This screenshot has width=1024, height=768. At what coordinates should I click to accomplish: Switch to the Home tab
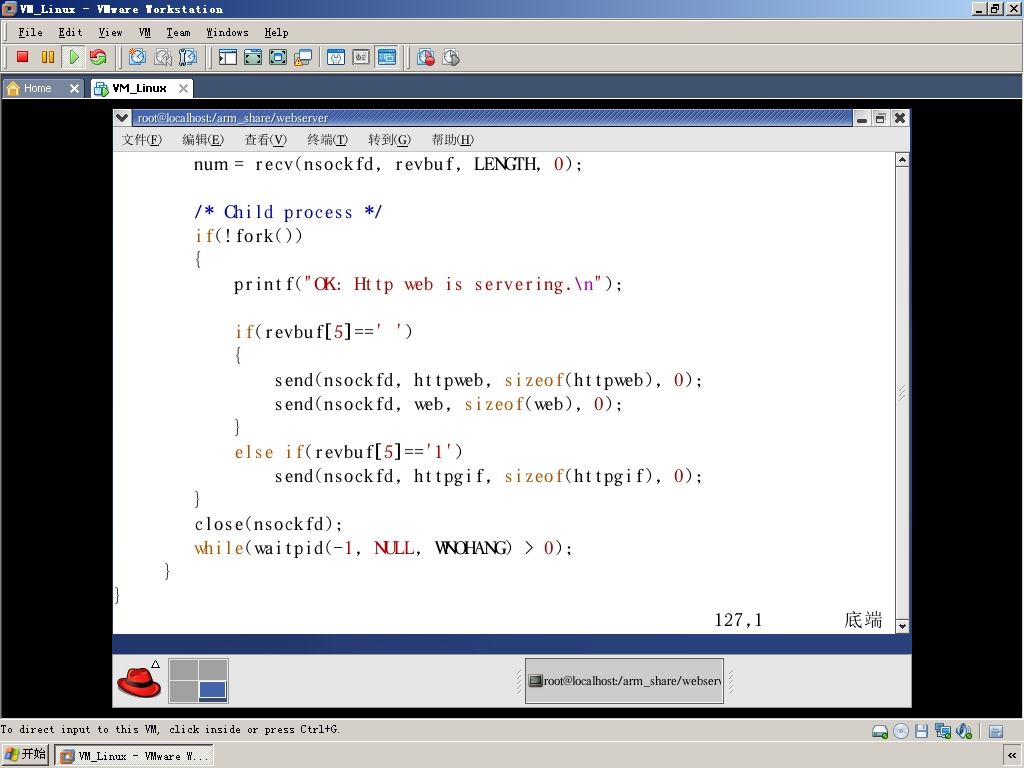[x=37, y=88]
